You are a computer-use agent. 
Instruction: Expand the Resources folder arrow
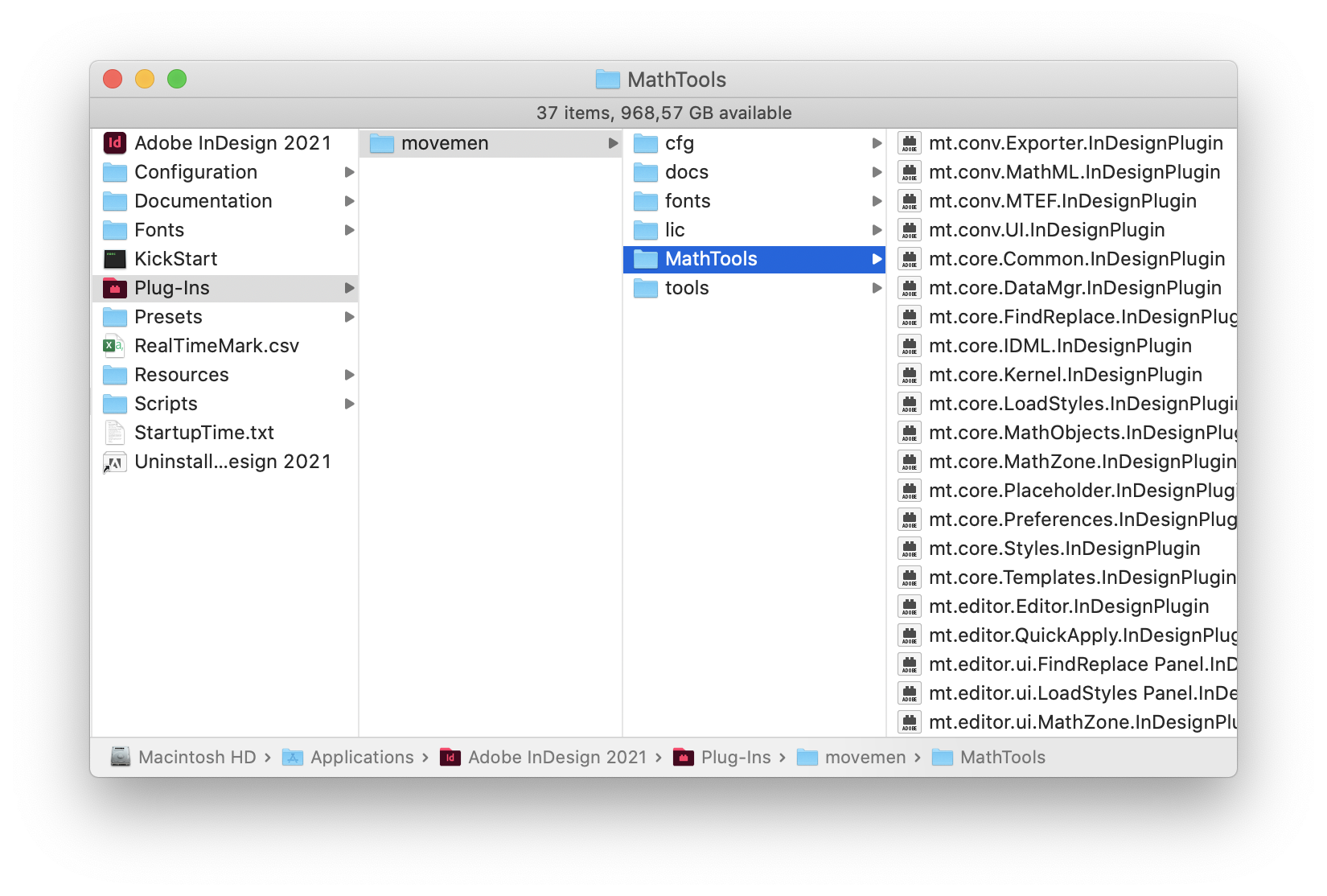coord(349,375)
